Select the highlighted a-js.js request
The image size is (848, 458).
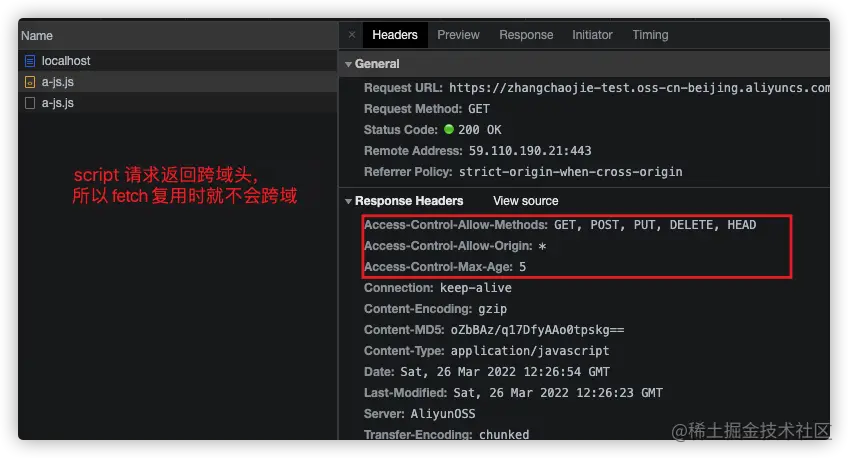178,82
